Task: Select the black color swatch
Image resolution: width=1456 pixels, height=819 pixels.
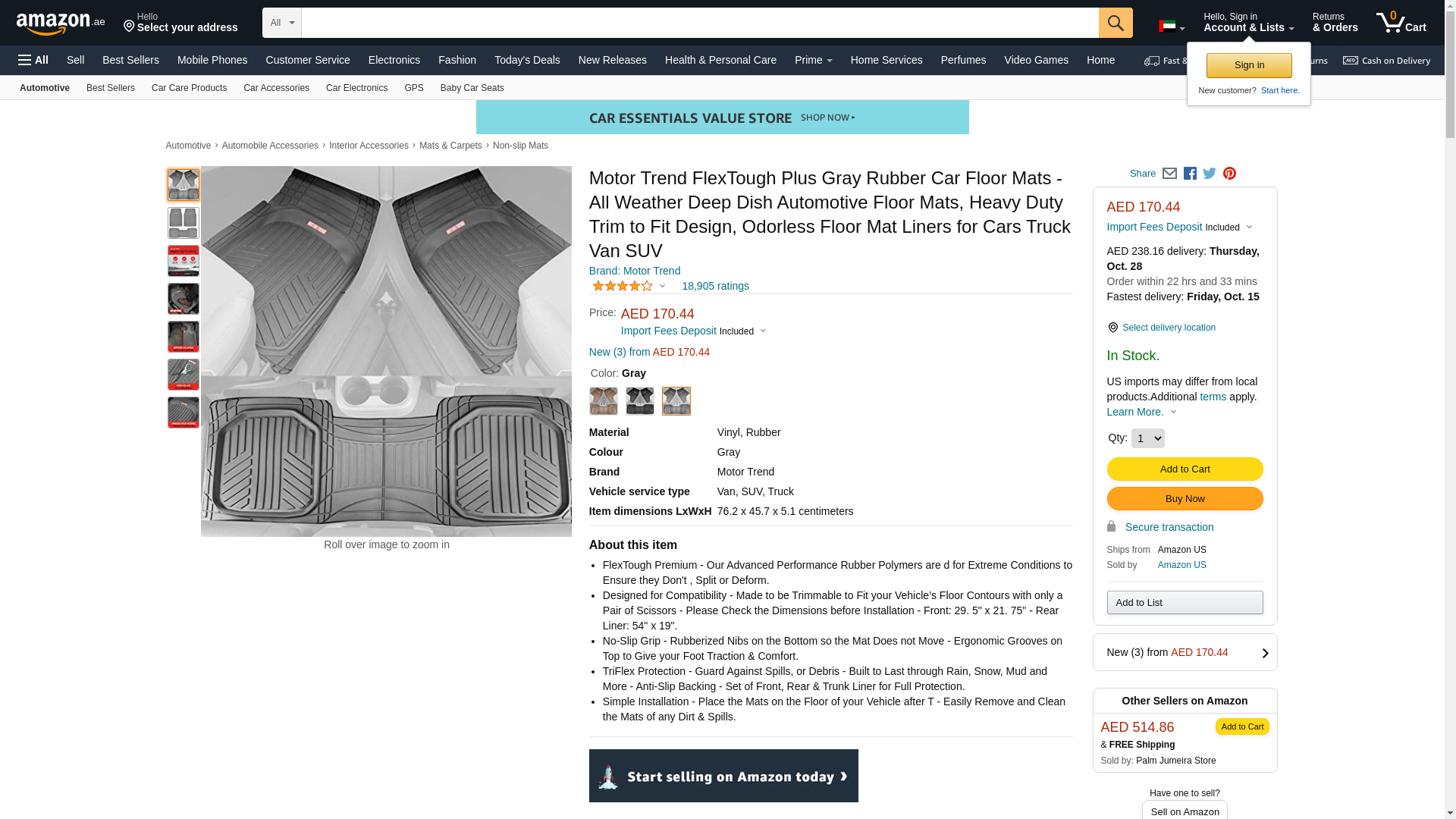Action: (640, 401)
